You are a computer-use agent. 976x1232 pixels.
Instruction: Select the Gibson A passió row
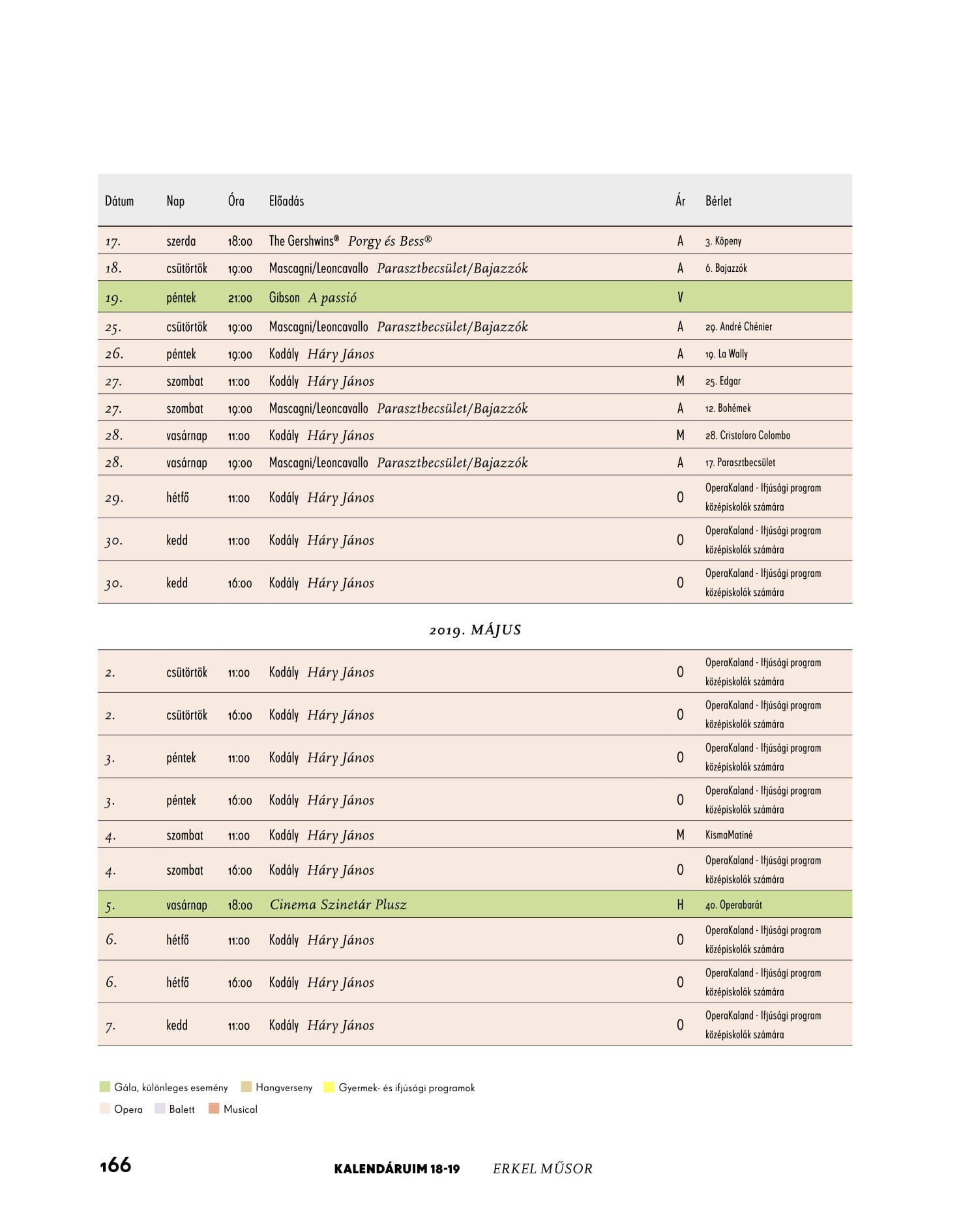click(475, 297)
